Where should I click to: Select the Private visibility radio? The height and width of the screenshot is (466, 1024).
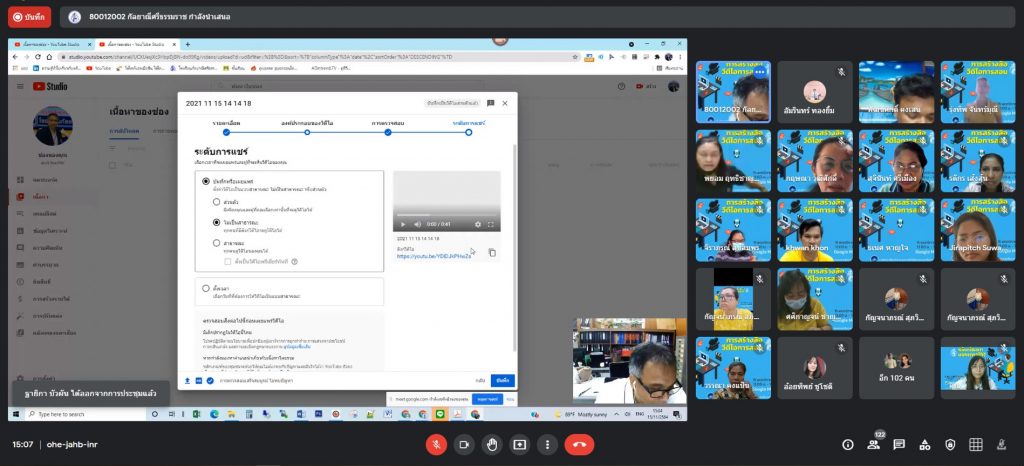point(217,202)
